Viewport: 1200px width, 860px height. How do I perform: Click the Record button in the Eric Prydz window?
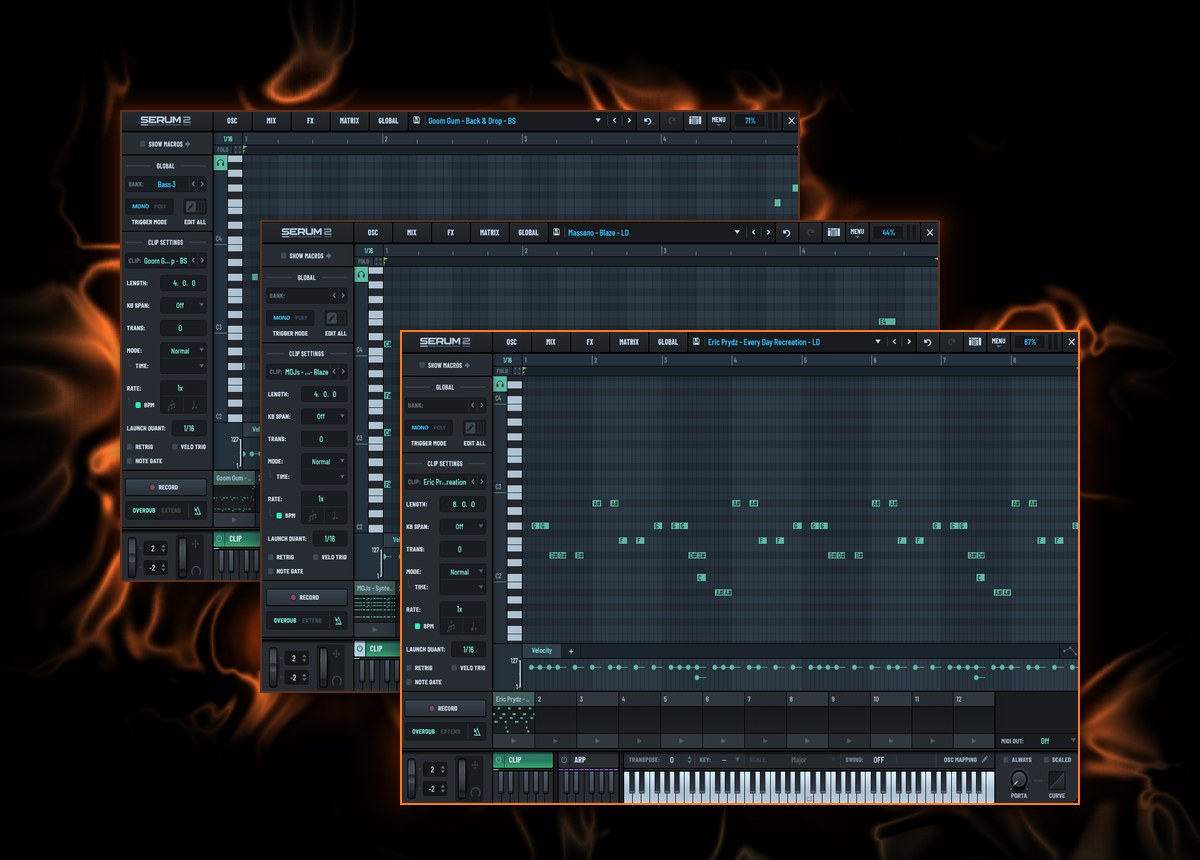tap(446, 708)
